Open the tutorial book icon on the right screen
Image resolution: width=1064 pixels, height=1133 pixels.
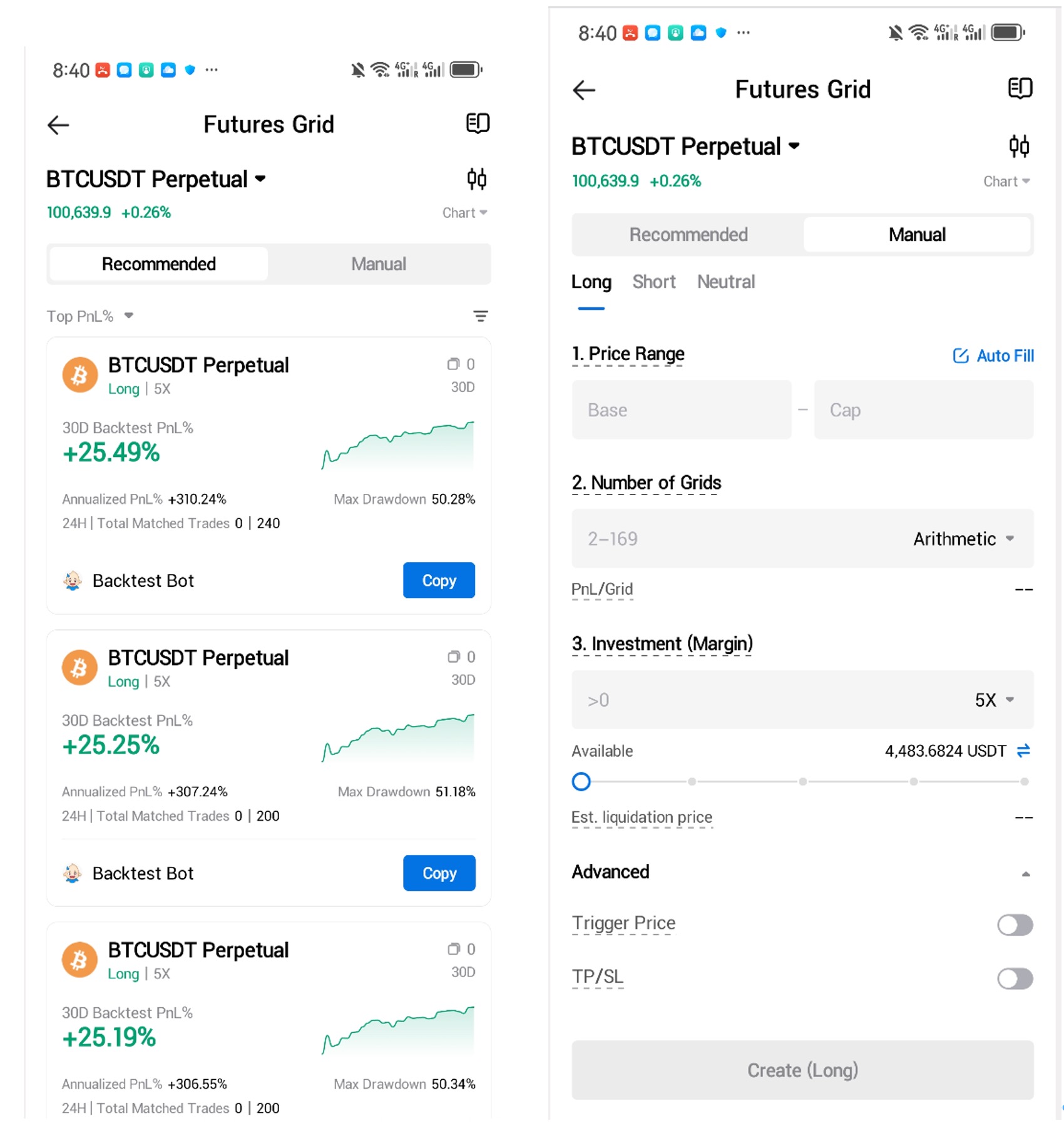pos(1020,89)
